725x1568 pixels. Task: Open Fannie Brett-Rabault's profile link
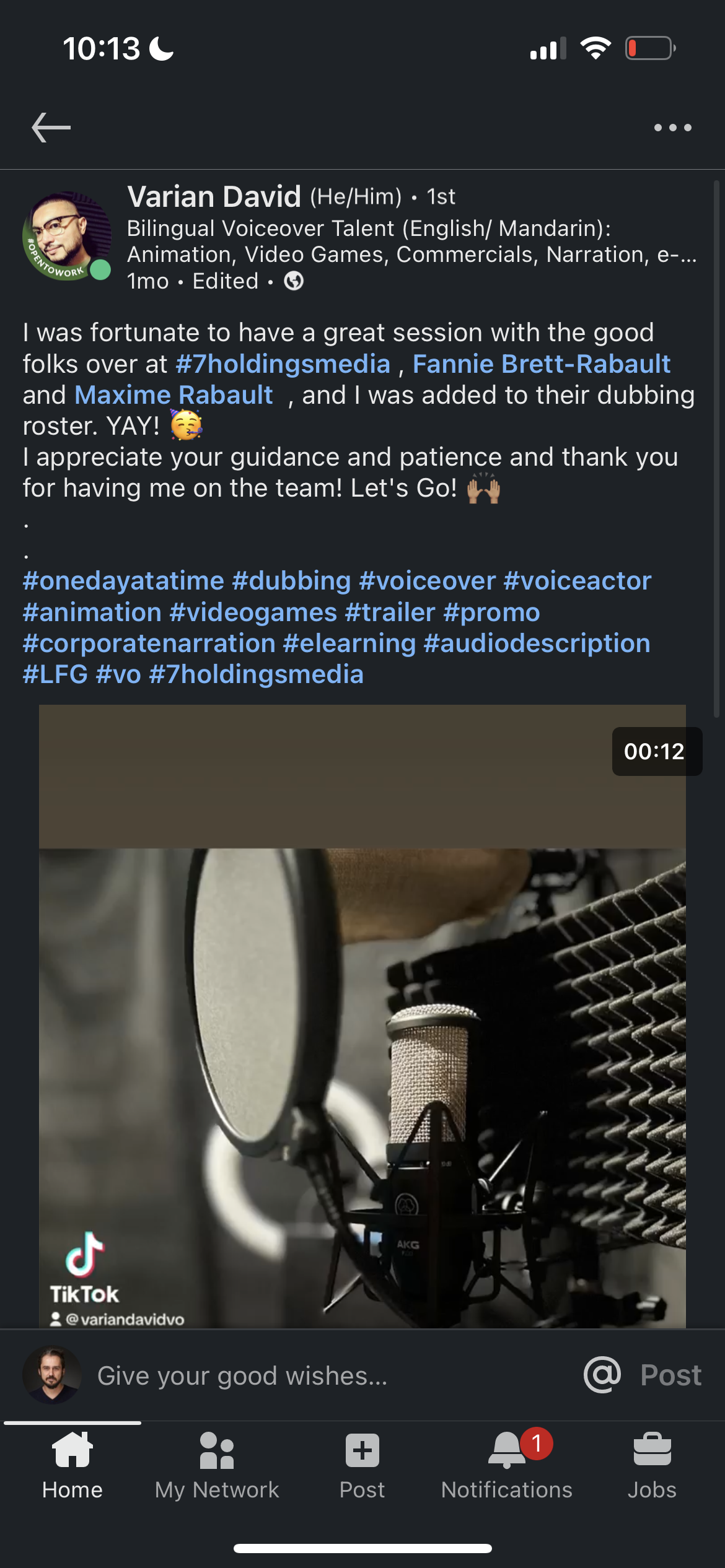tap(542, 364)
